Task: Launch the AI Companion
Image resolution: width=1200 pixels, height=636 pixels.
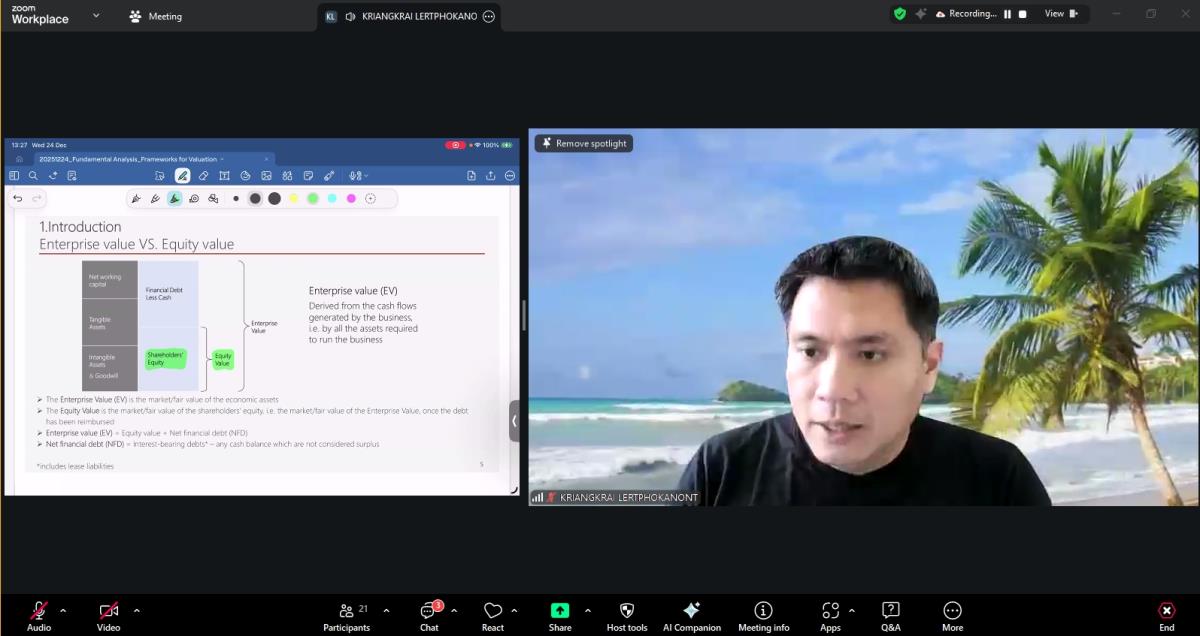Action: click(691, 615)
